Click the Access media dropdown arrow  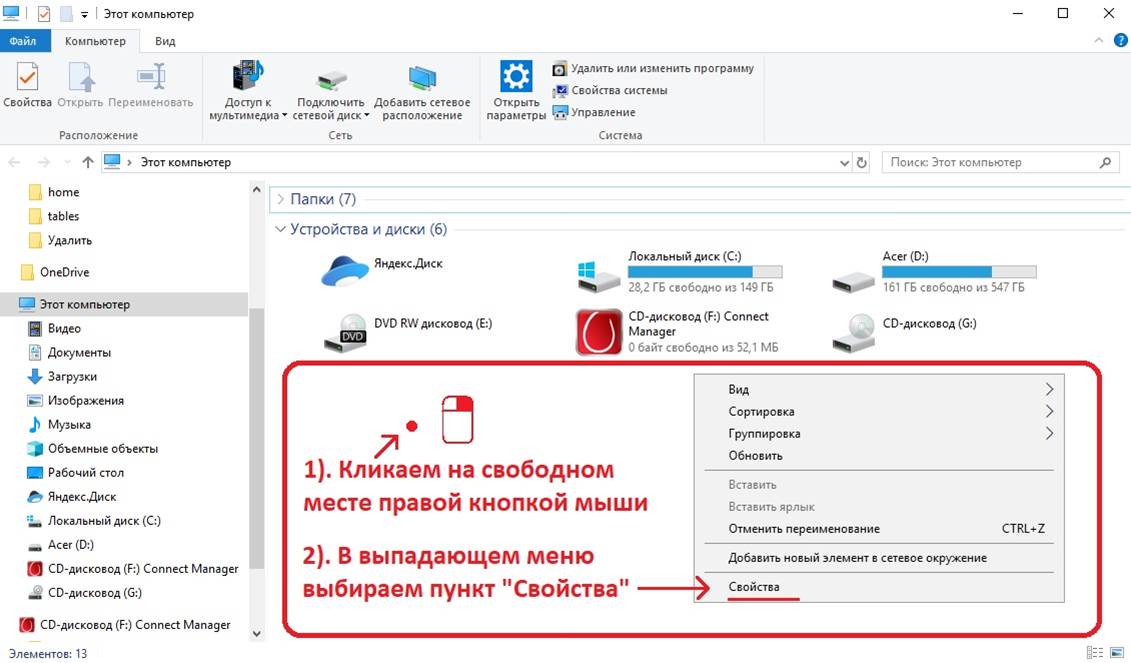284,115
